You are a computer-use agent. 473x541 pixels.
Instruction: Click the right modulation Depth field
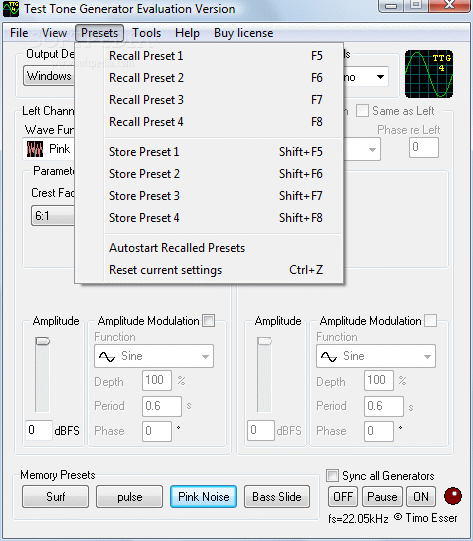(x=379, y=381)
